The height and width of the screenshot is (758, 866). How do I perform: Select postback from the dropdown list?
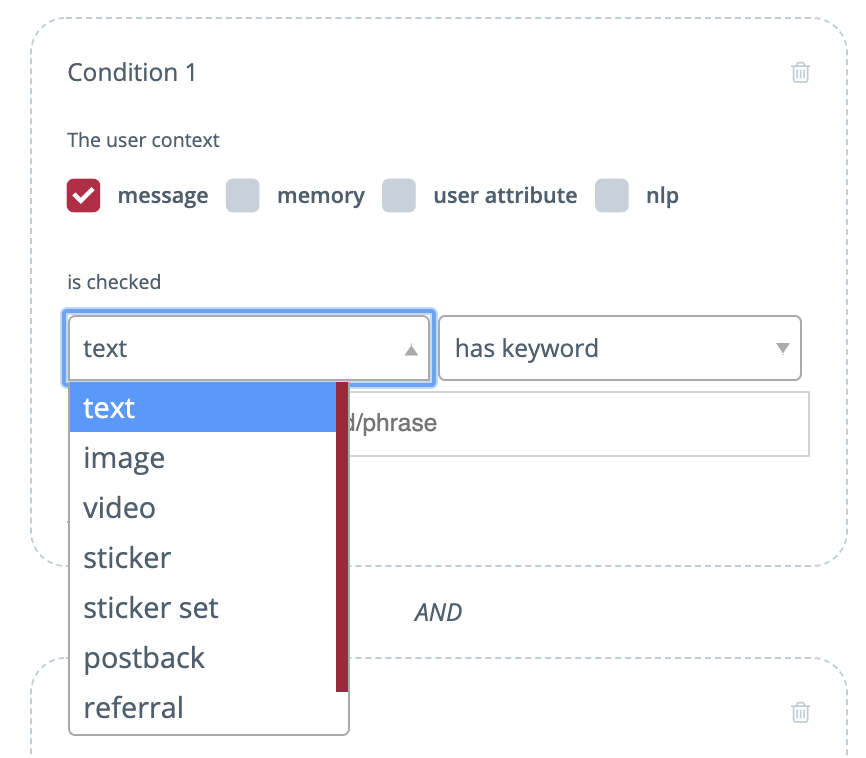(x=202, y=658)
